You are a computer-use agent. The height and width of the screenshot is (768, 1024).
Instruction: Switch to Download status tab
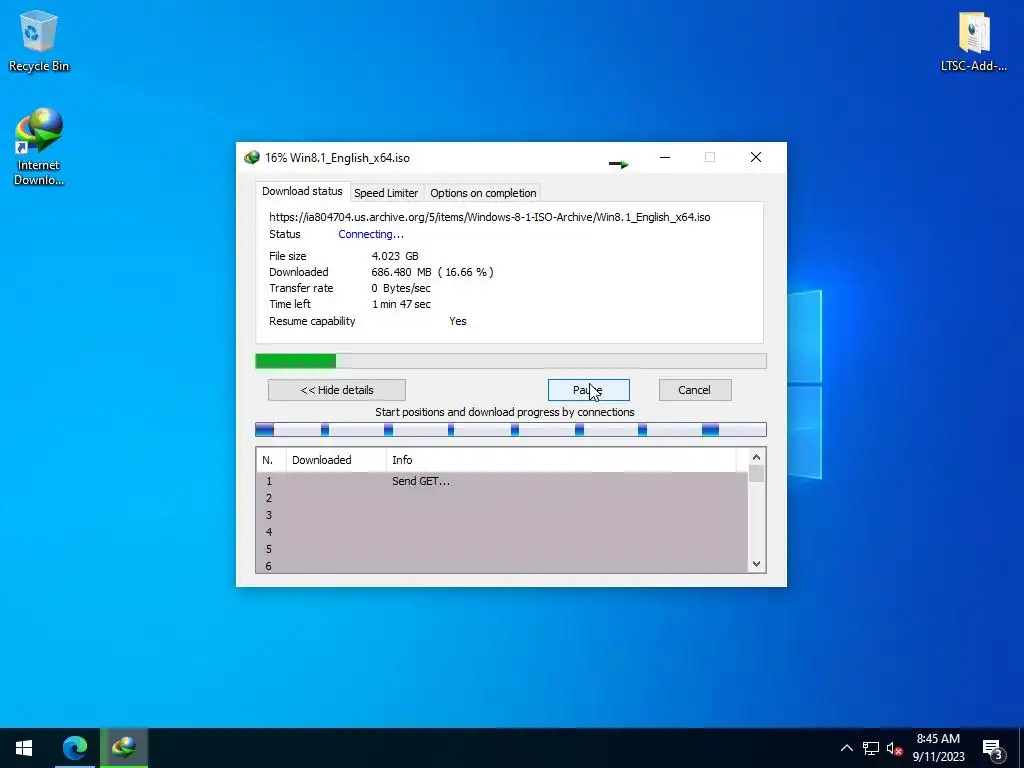(302, 191)
